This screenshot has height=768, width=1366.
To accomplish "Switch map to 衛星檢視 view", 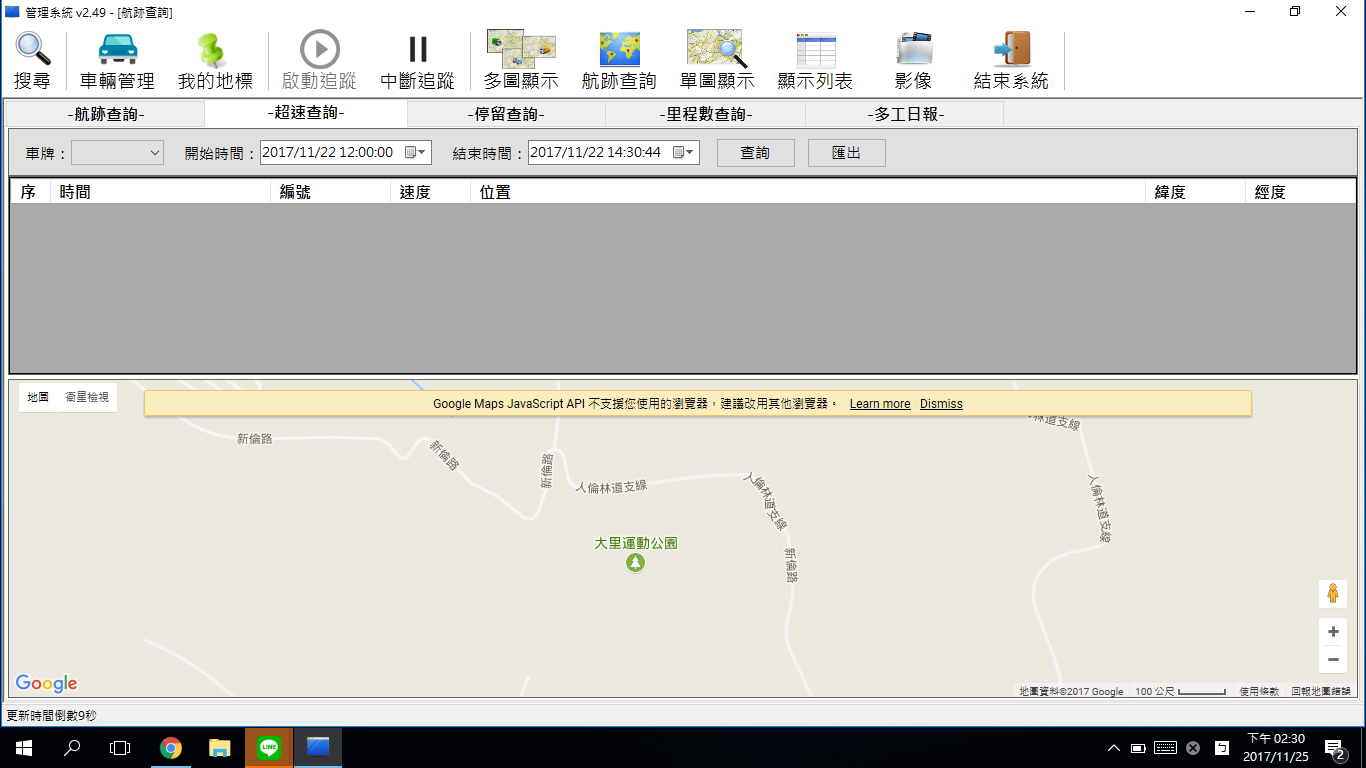I will pyautogui.click(x=87, y=398).
